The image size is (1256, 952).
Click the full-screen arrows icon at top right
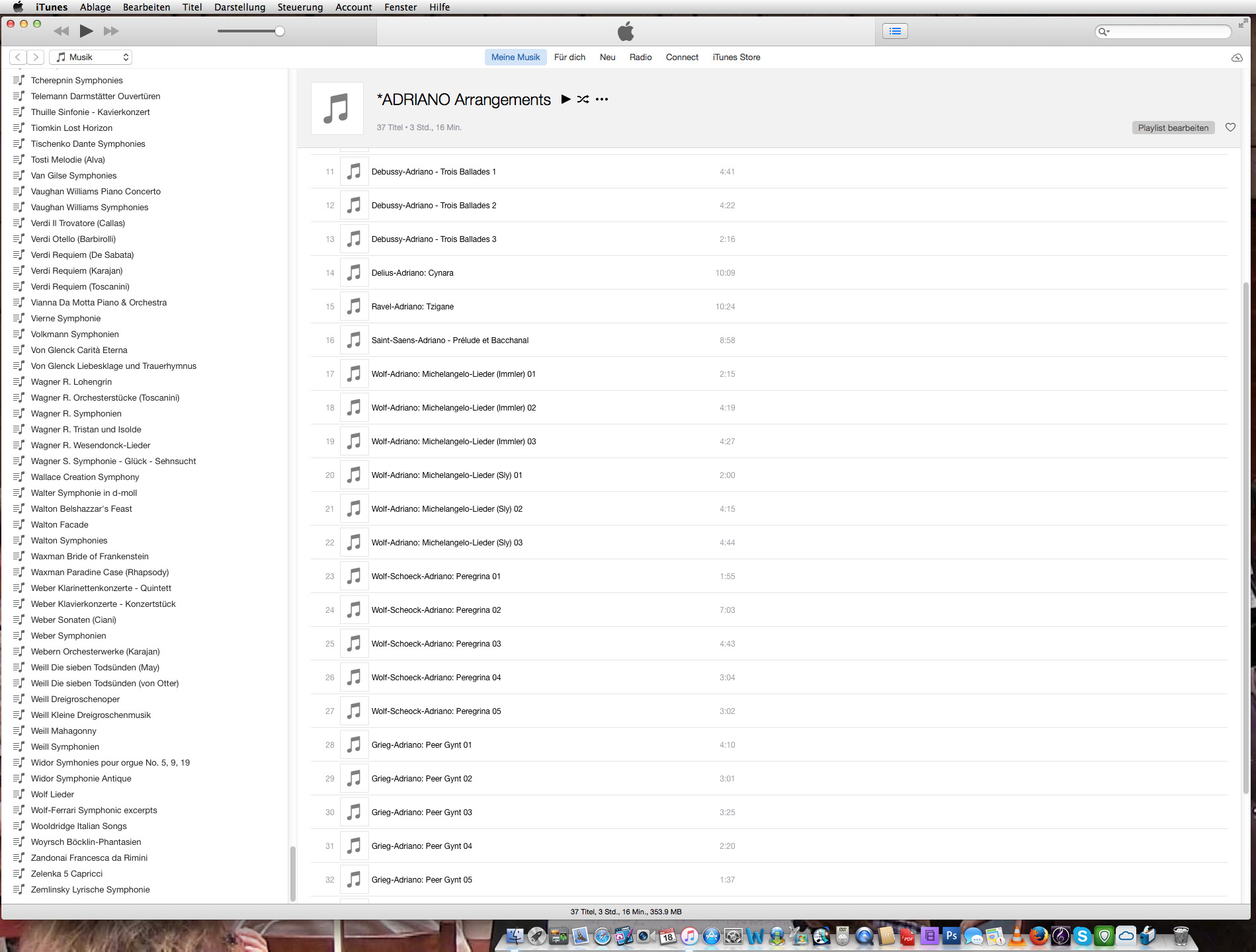[x=1243, y=23]
